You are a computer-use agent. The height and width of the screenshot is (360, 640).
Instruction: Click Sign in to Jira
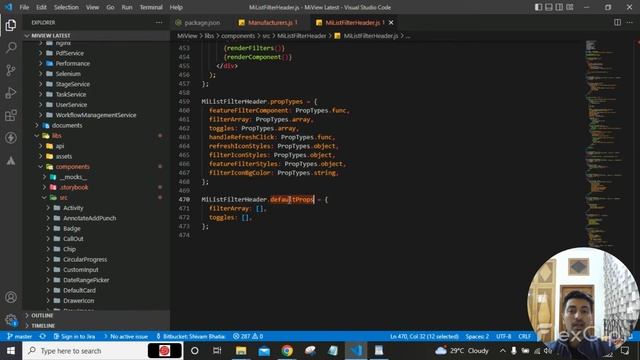pyautogui.click(x=74, y=336)
